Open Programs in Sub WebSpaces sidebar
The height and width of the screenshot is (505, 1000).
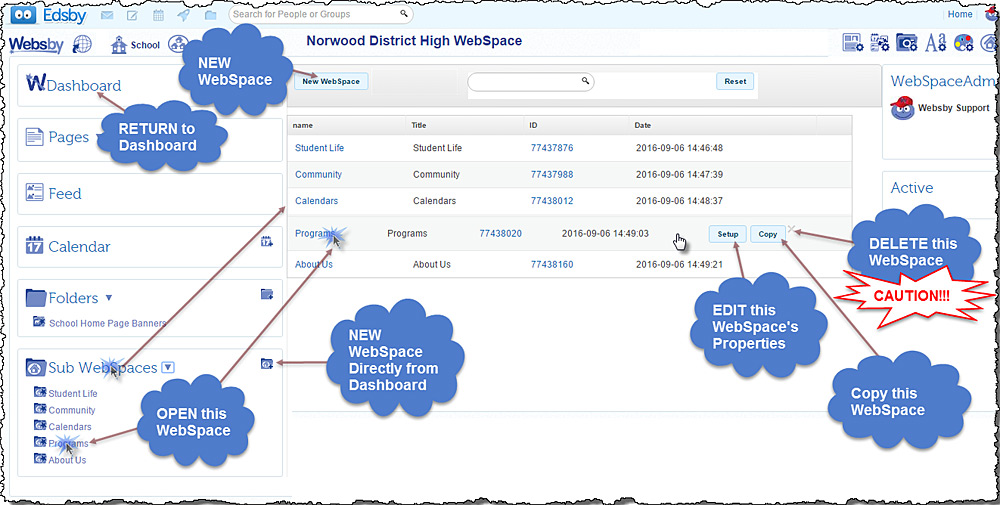click(68, 443)
